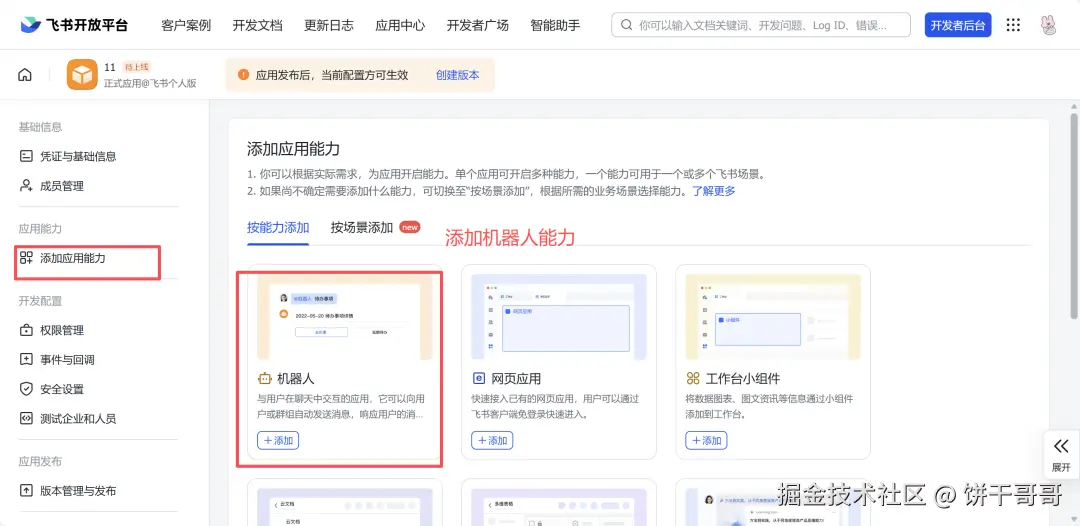This screenshot has width=1080, height=526.
Task: Click the 凭证与基础信息 sidebar icon
Action: click(26, 156)
